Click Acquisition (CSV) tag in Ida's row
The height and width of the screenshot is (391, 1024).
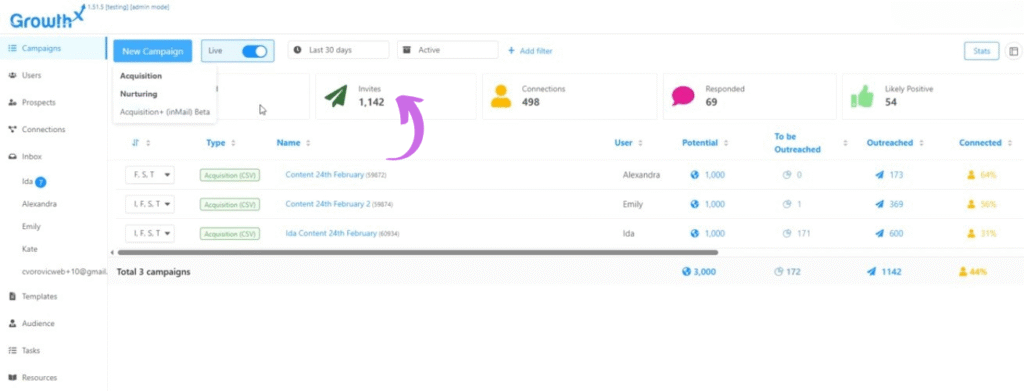coord(230,233)
